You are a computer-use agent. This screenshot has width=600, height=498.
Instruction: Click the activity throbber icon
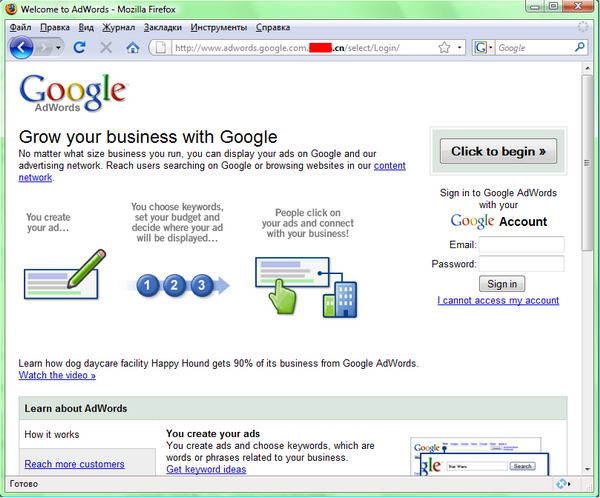point(583,27)
